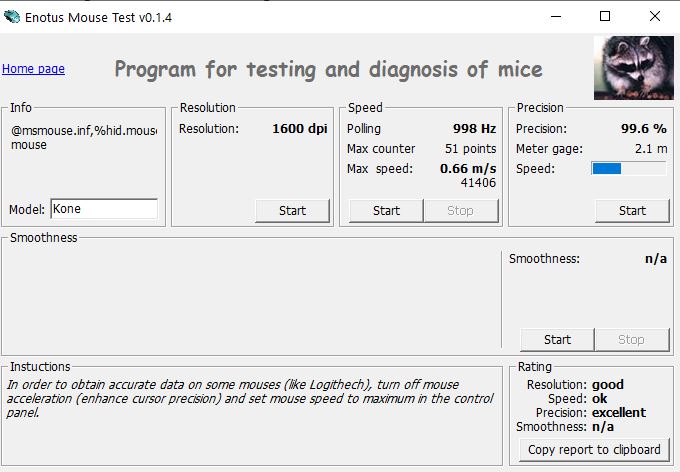Click the Precision speed progress bar
This screenshot has height=472, width=680.
point(628,168)
